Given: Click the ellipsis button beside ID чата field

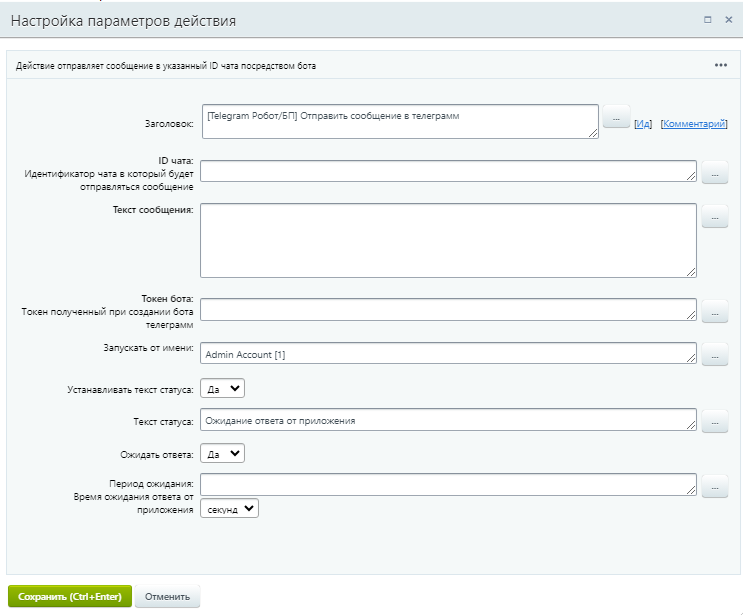Looking at the screenshot, I should (714, 174).
